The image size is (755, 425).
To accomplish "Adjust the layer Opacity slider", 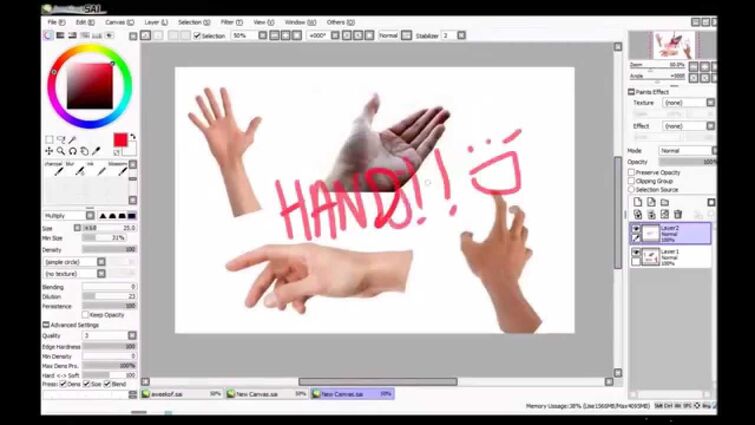I will (x=689, y=162).
